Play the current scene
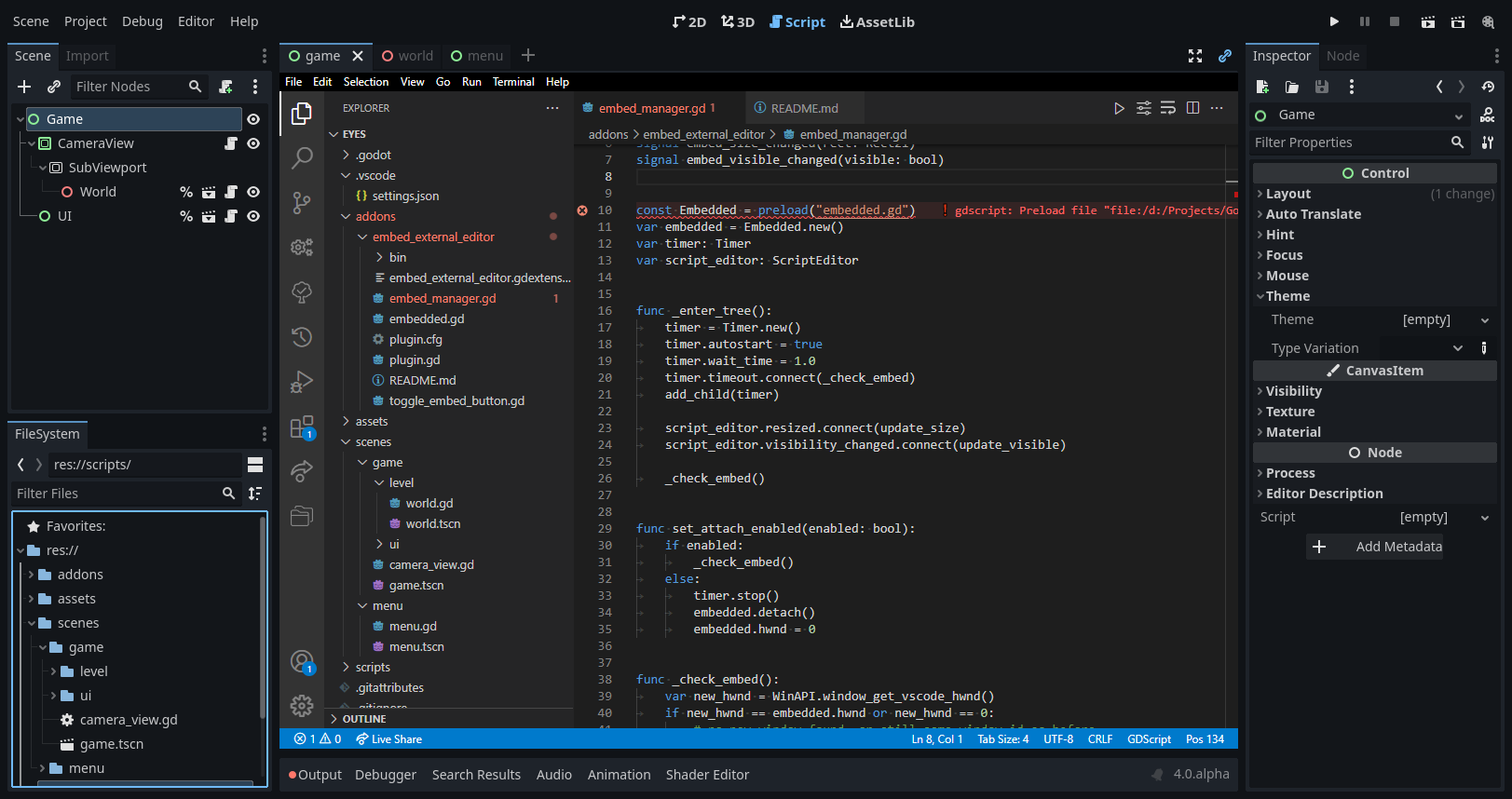 [1427, 21]
